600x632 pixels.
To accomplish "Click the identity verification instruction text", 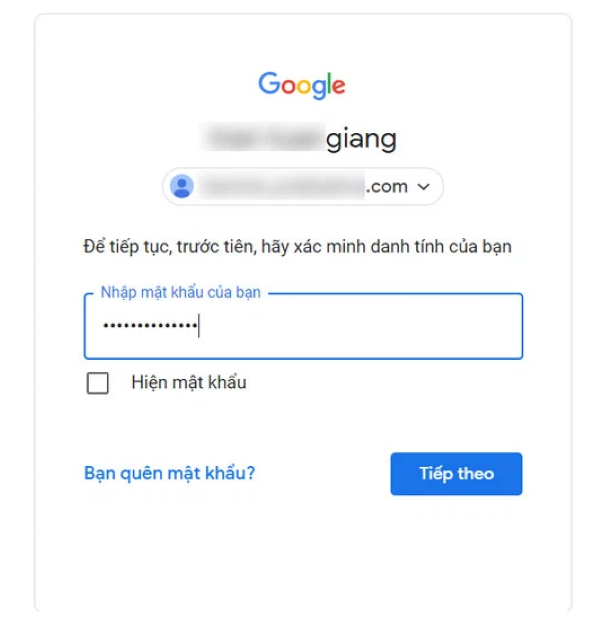I will click(x=297, y=246).
